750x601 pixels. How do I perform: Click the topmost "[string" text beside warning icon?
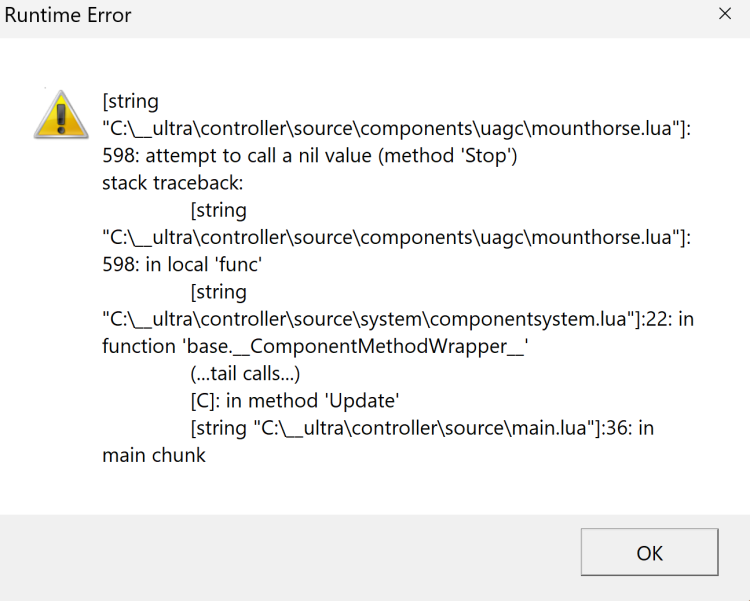[130, 101]
